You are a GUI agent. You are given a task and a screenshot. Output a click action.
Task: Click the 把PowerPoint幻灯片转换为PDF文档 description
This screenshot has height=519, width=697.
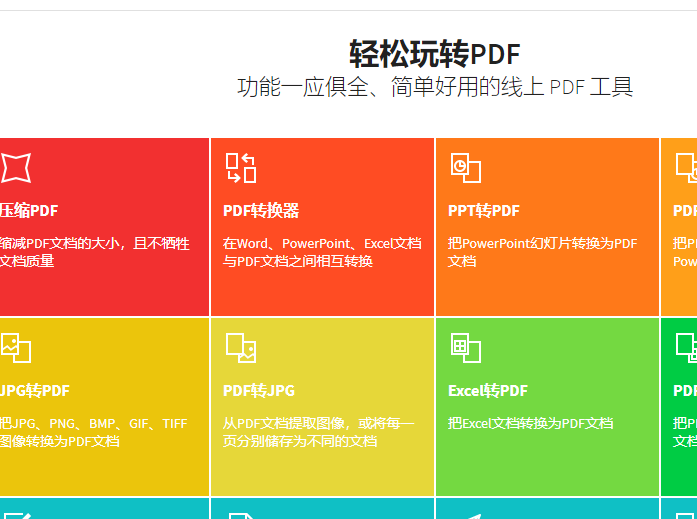pos(541,252)
